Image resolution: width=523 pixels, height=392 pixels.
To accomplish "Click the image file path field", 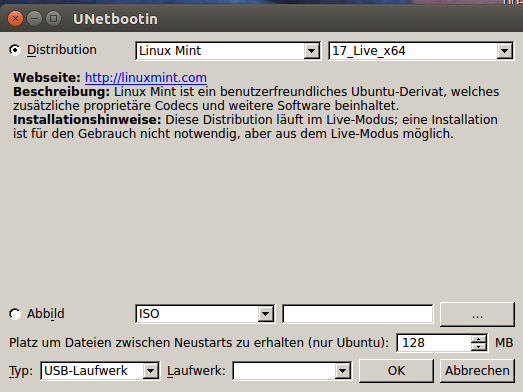I will [358, 314].
